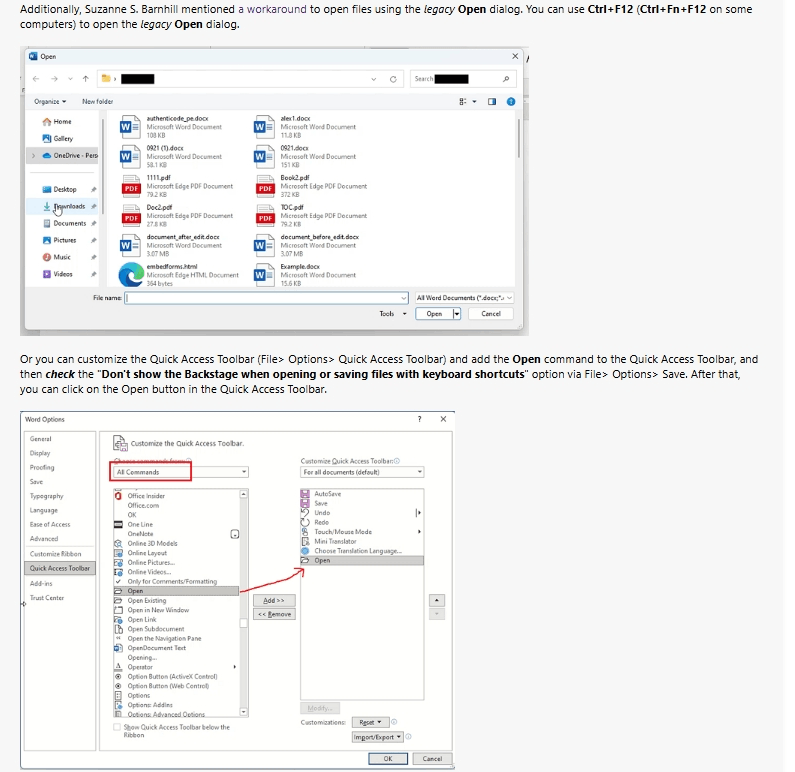Open the Import/Export dropdown button
This screenshot has width=795, height=772.
pos(378,737)
